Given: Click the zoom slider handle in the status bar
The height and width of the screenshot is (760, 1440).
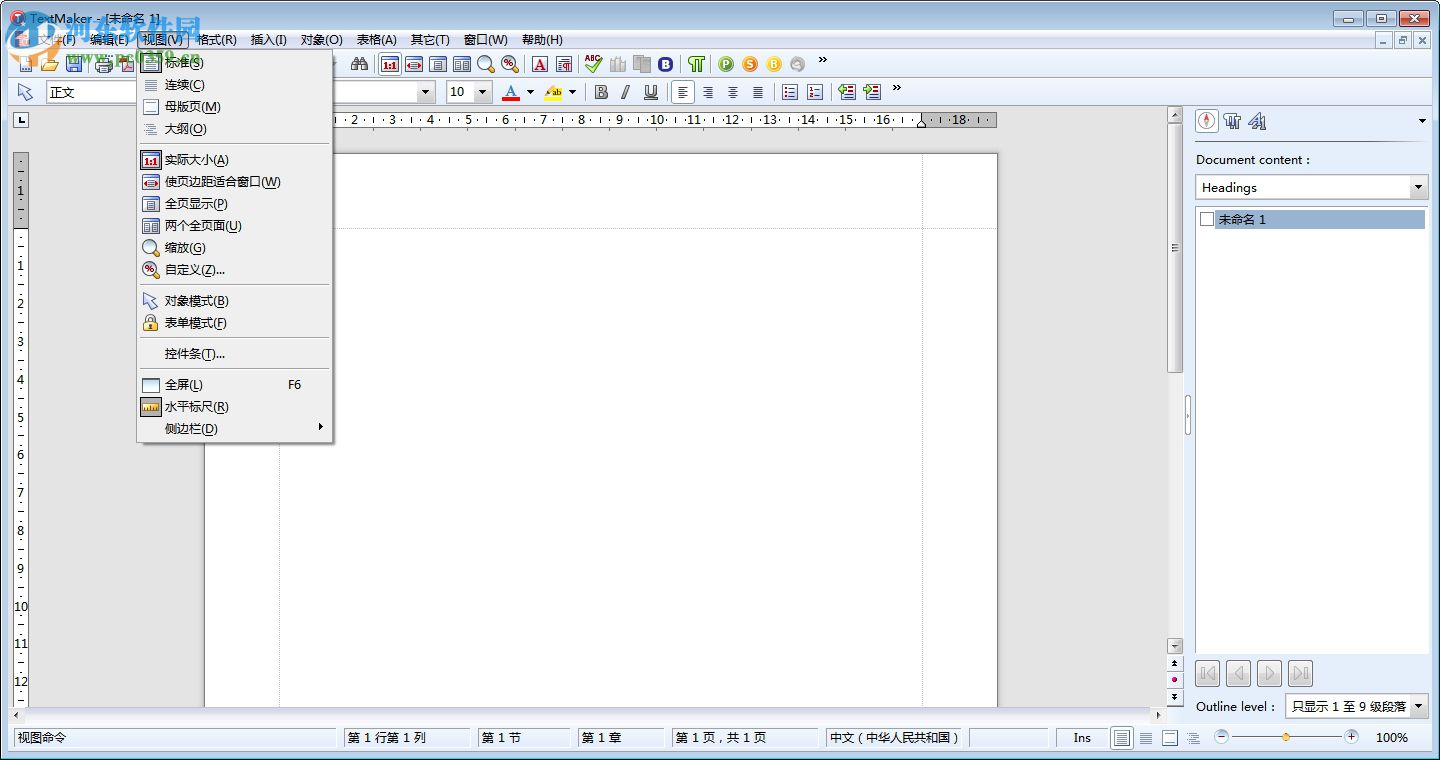Looking at the screenshot, I should pos(1286,737).
